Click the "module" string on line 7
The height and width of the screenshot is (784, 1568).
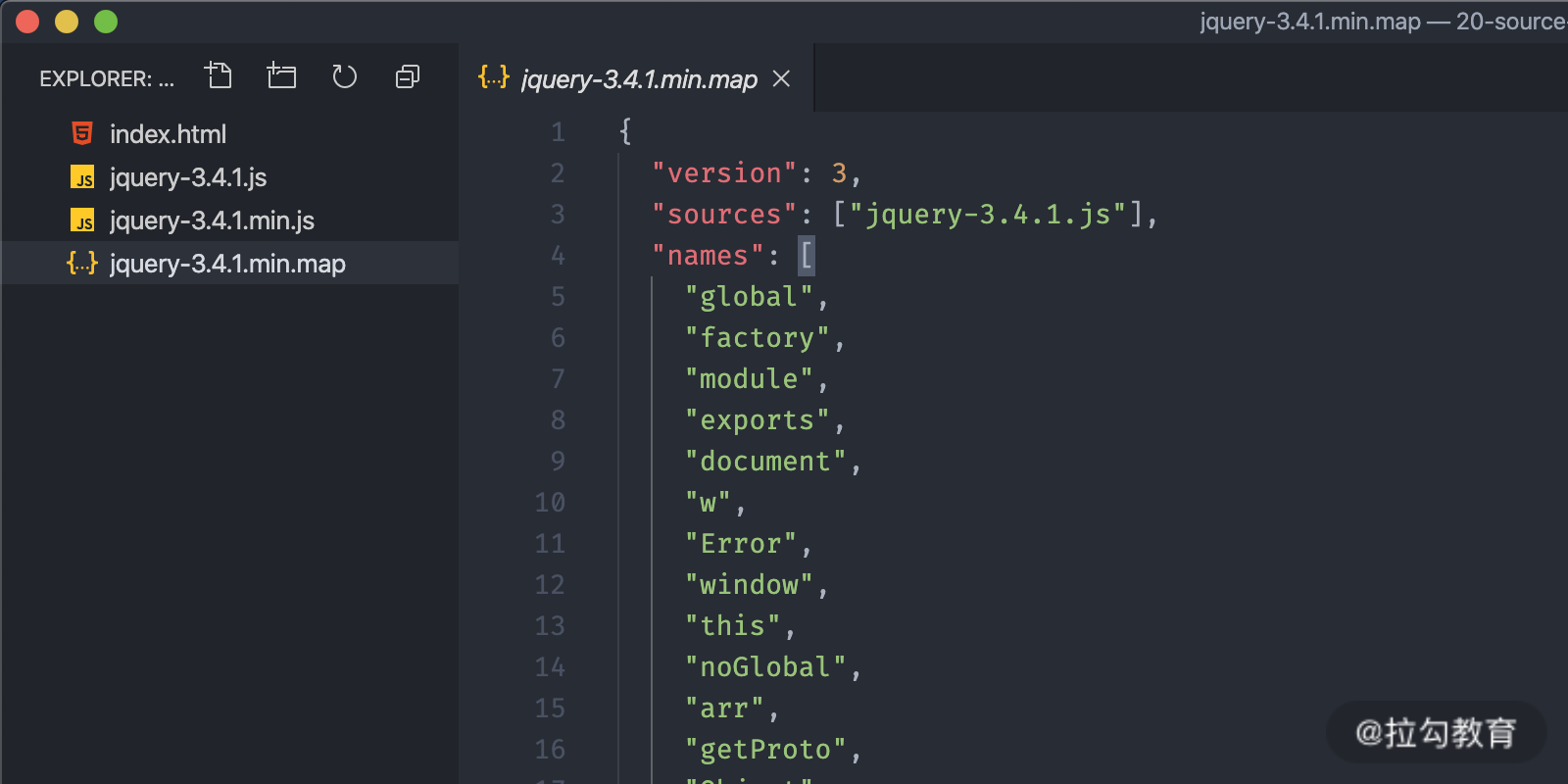pyautogui.click(x=749, y=379)
